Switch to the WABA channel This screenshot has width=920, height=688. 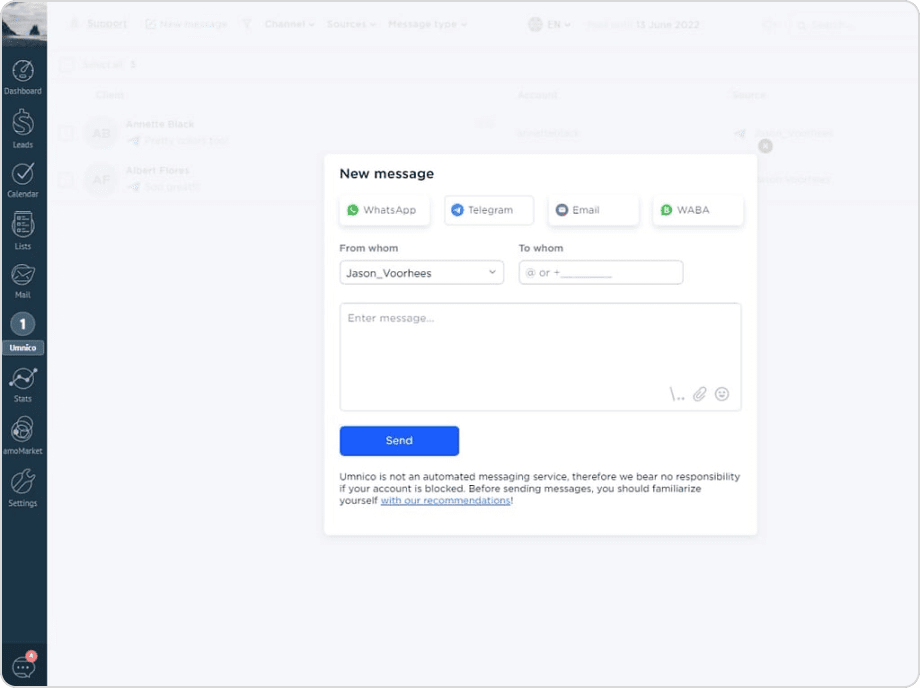pyautogui.click(x=697, y=210)
